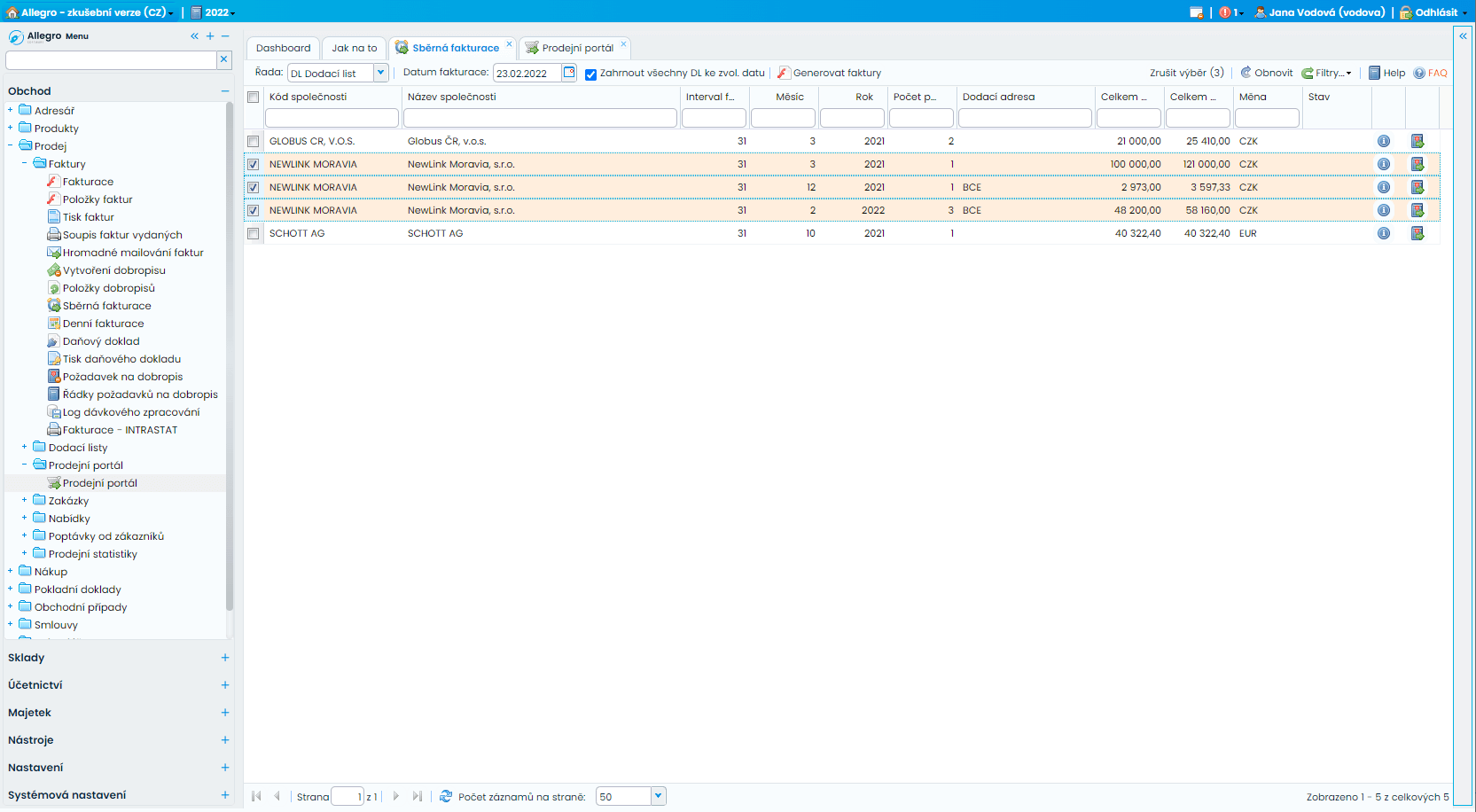The width and height of the screenshot is (1476, 812).
Task: Toggle Zahrnout všechny DL ke zvol. datu checkbox
Action: 590,74
